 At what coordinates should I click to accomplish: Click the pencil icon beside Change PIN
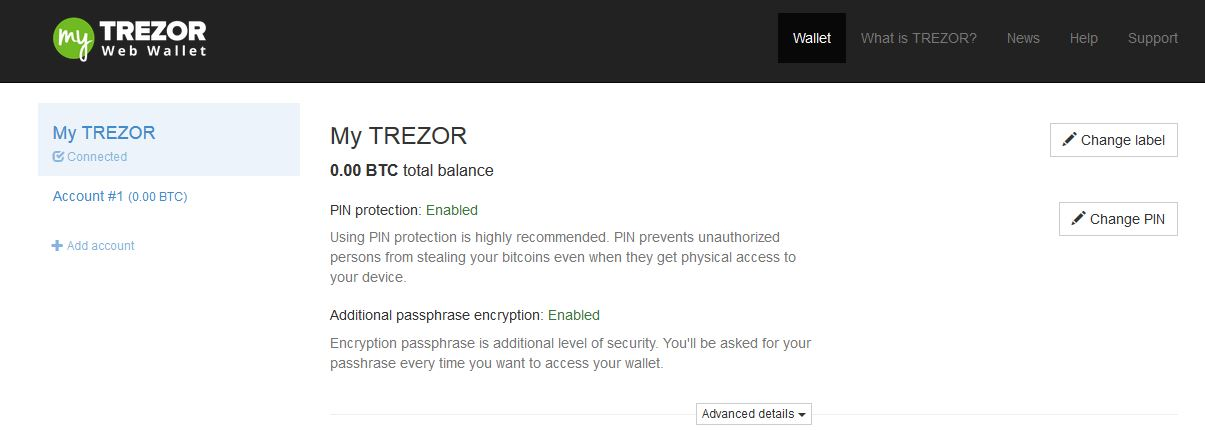pos(1078,218)
